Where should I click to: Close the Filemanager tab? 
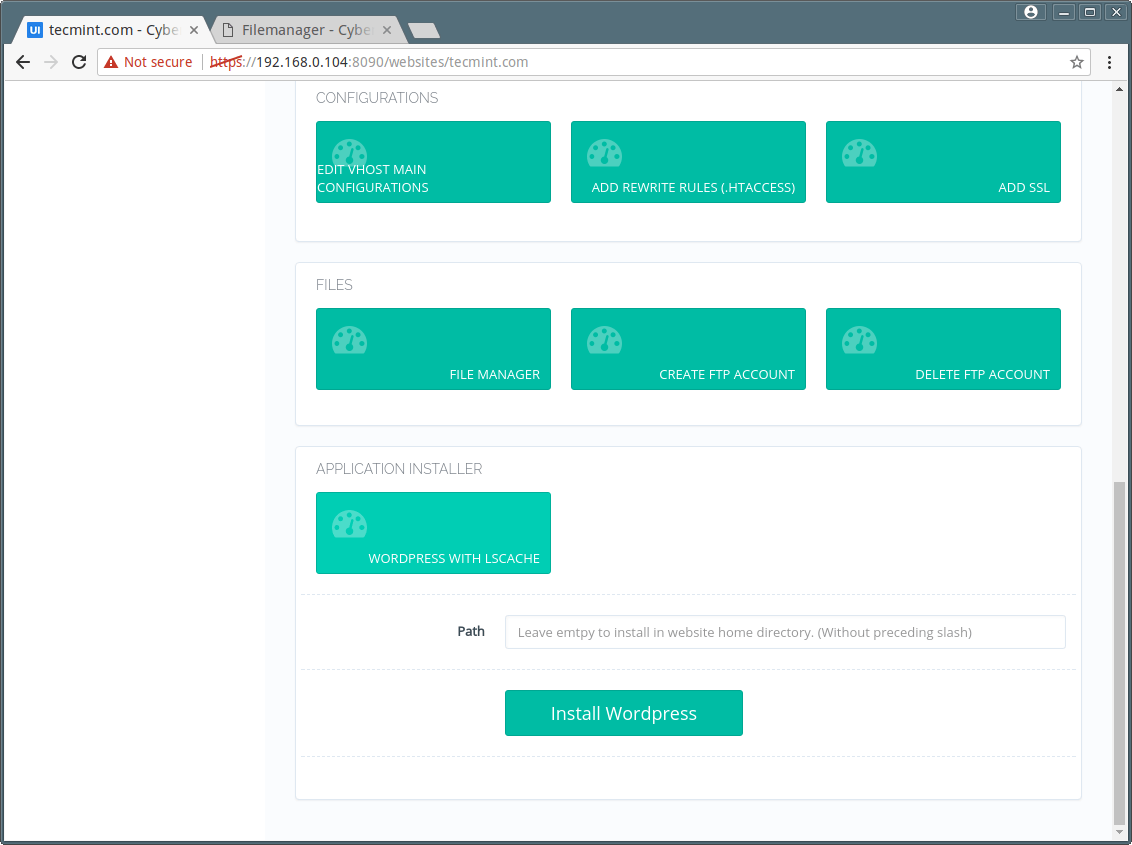pos(387,30)
